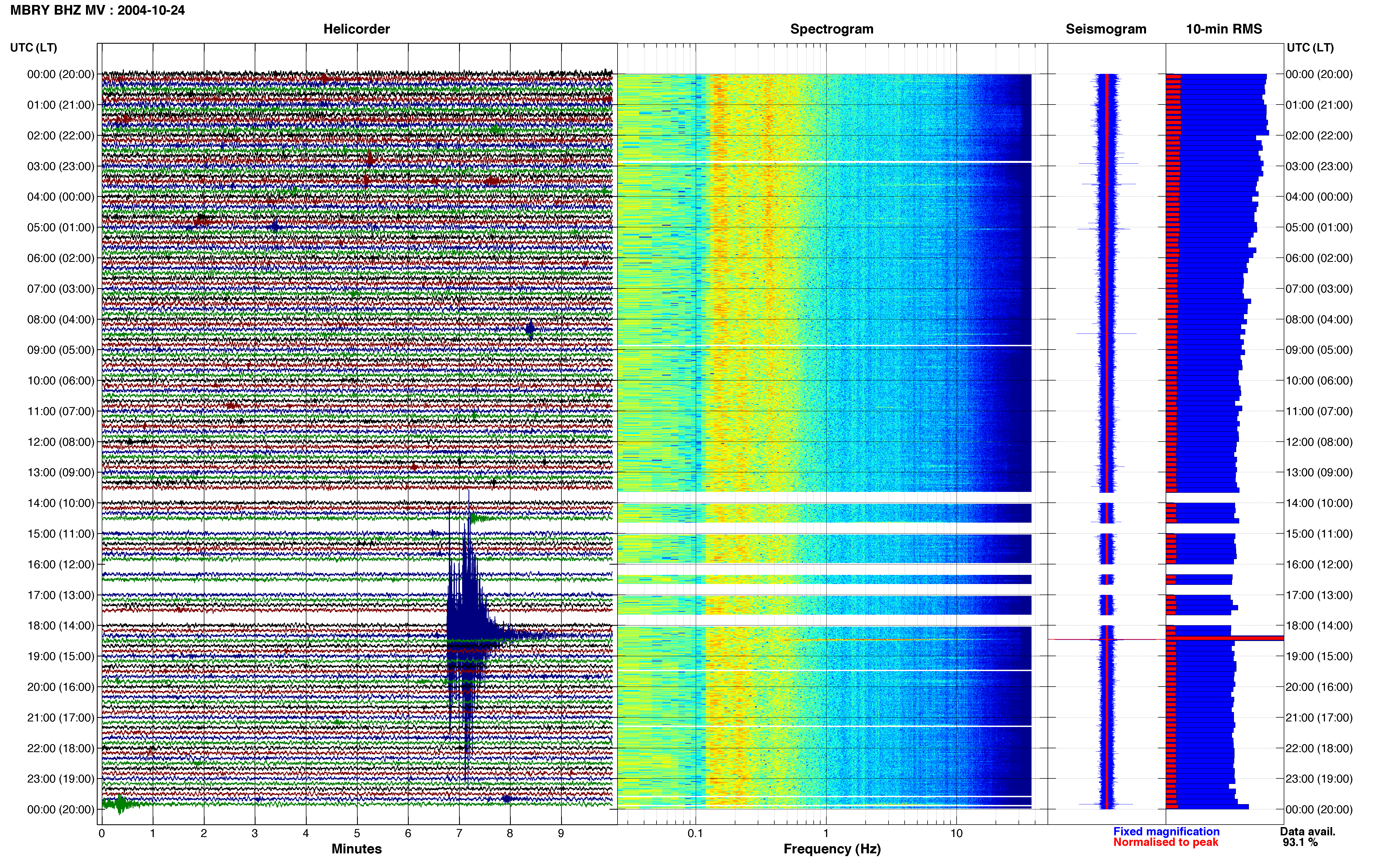This screenshot has height=868, width=1388.
Task: Click the '04:00 (00:00)' label left of Helicorder
Action: tap(61, 197)
